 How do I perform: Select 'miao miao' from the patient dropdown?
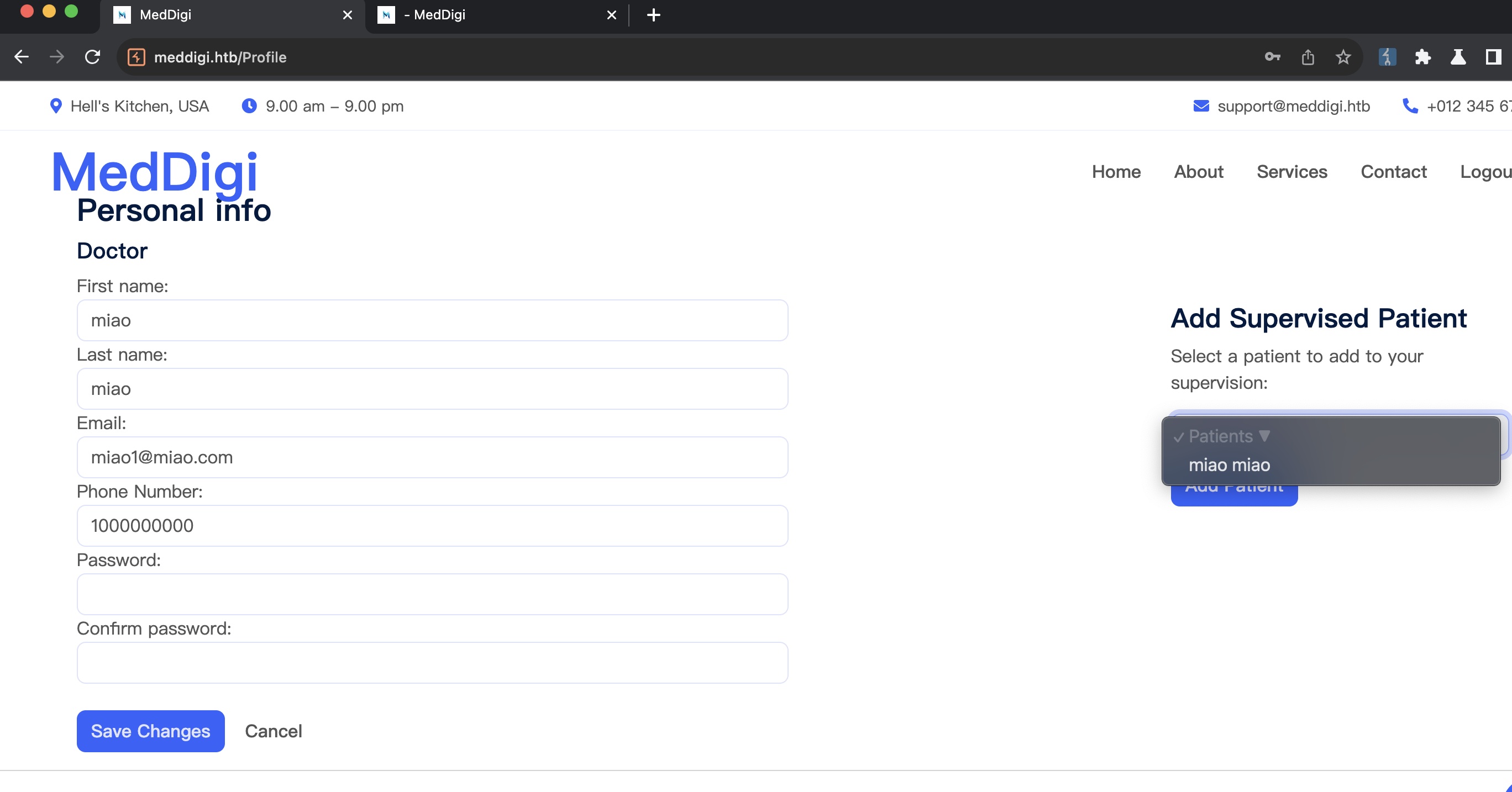(x=1229, y=464)
